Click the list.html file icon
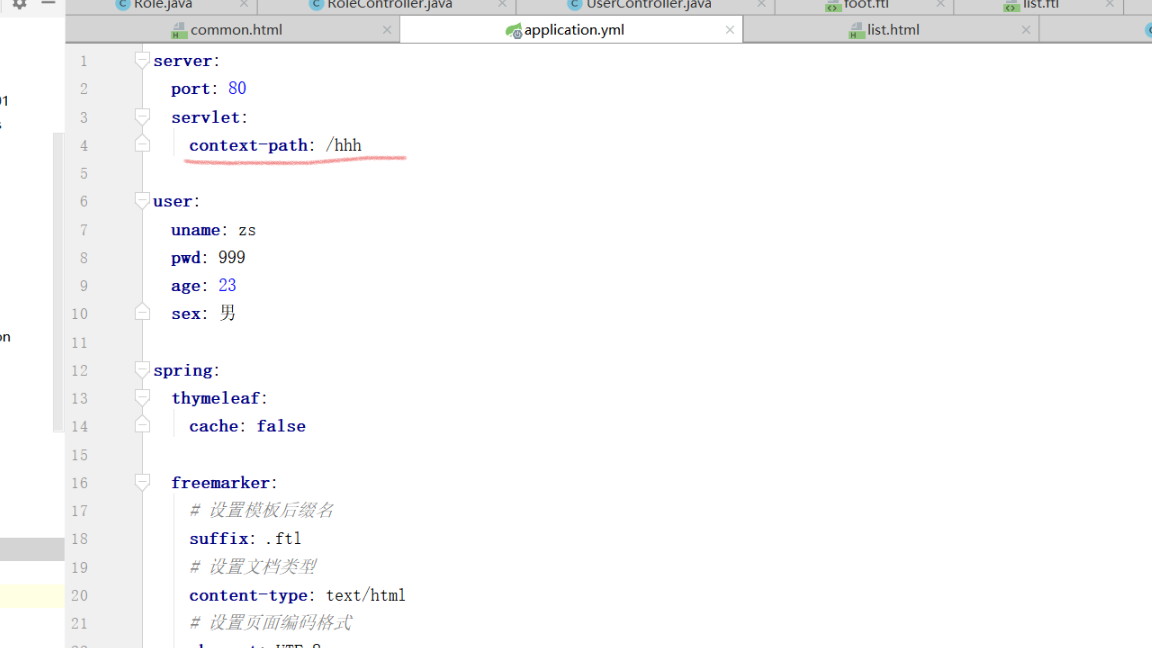Image resolution: width=1152 pixels, height=648 pixels. pos(856,30)
